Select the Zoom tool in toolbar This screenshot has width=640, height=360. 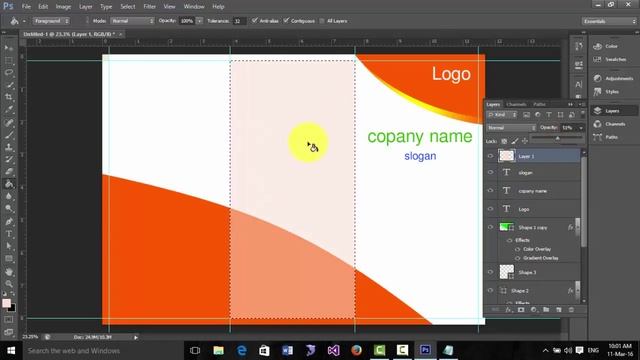[9, 284]
